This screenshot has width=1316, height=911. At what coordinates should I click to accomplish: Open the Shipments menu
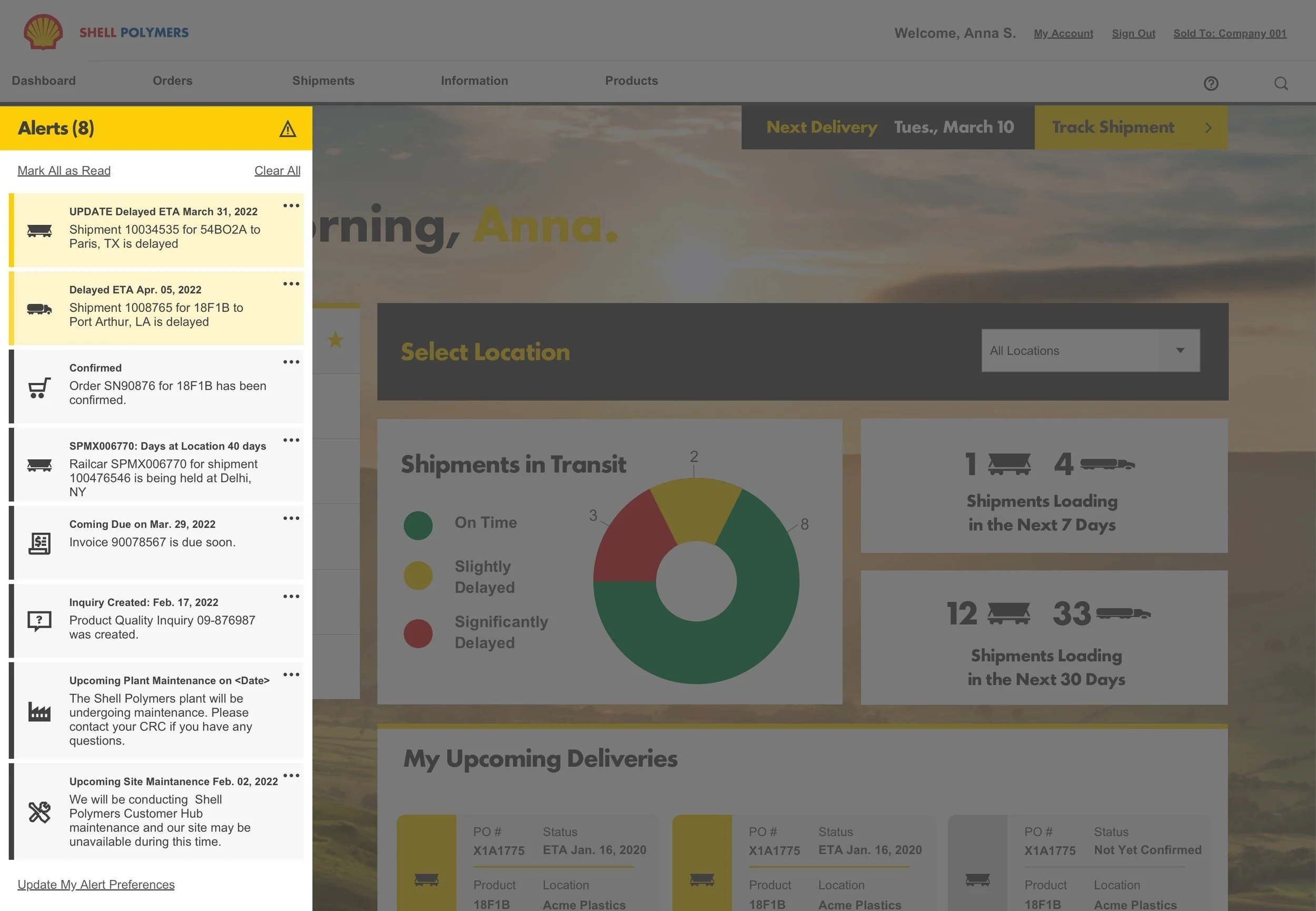click(323, 81)
